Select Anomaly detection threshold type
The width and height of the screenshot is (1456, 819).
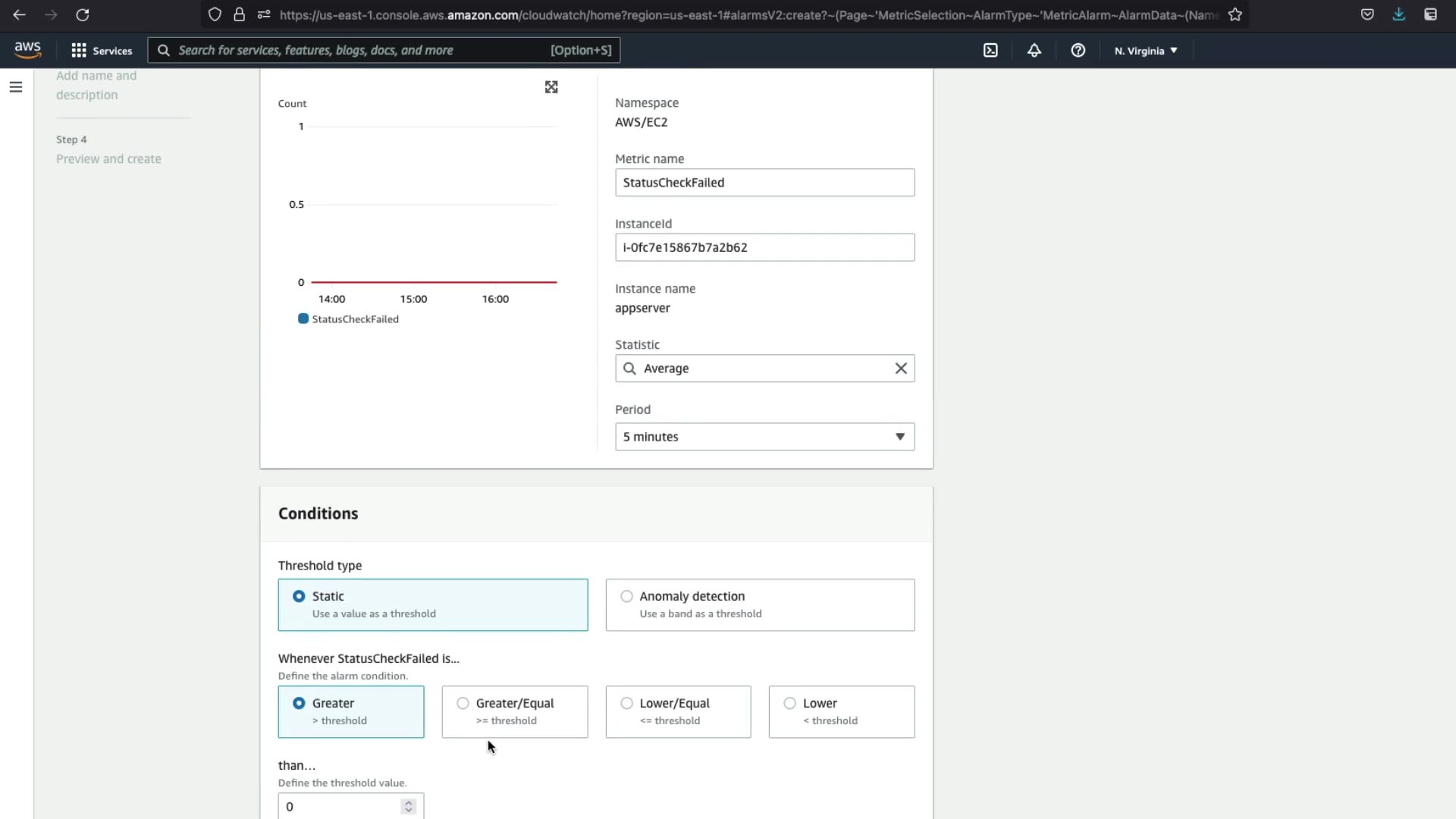[x=627, y=596]
